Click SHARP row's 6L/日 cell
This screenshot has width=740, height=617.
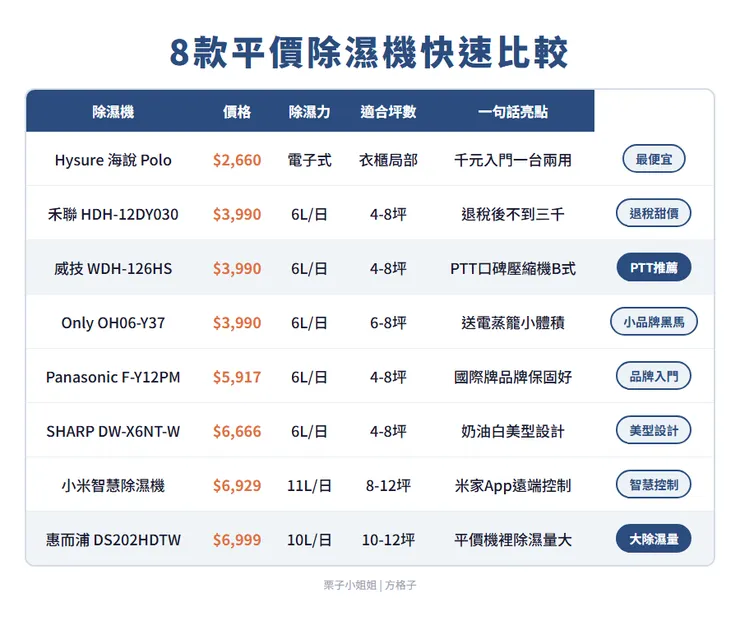[310, 431]
